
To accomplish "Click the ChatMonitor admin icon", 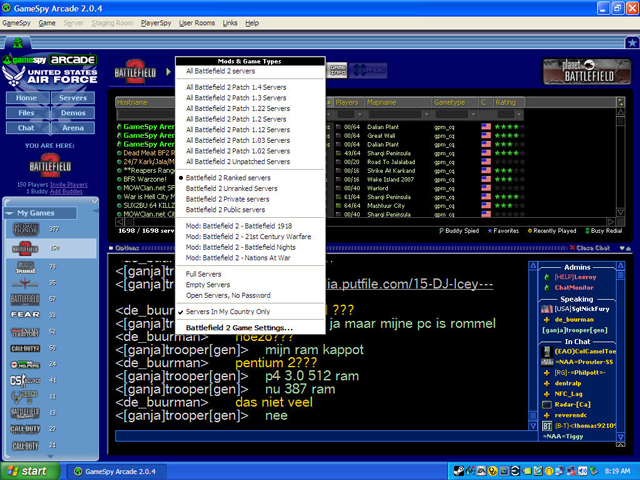I will click(x=547, y=288).
